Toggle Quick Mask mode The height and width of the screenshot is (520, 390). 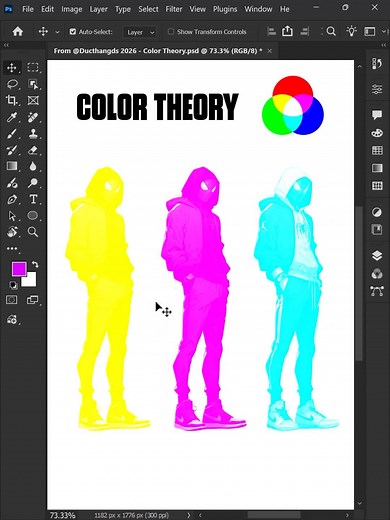pyautogui.click(x=12, y=300)
